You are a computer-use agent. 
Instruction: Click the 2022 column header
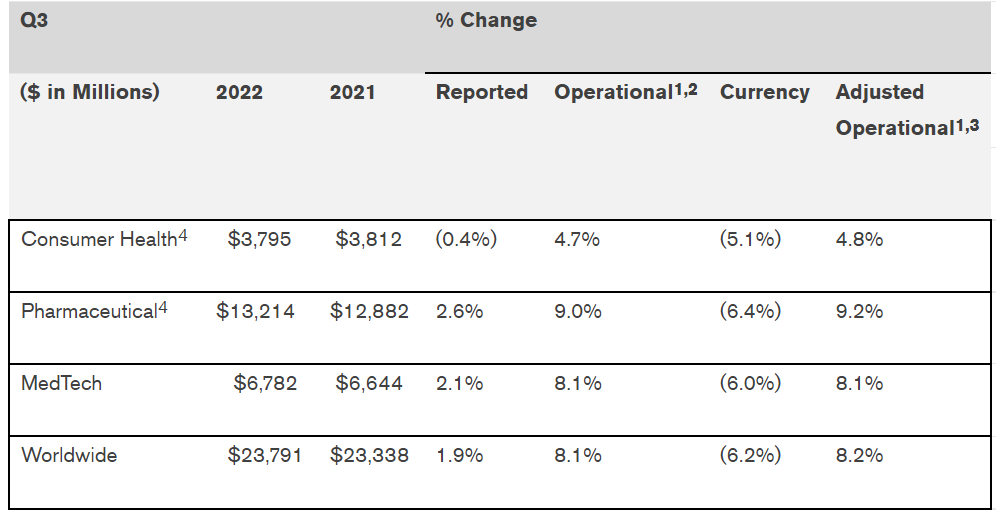[x=239, y=92]
